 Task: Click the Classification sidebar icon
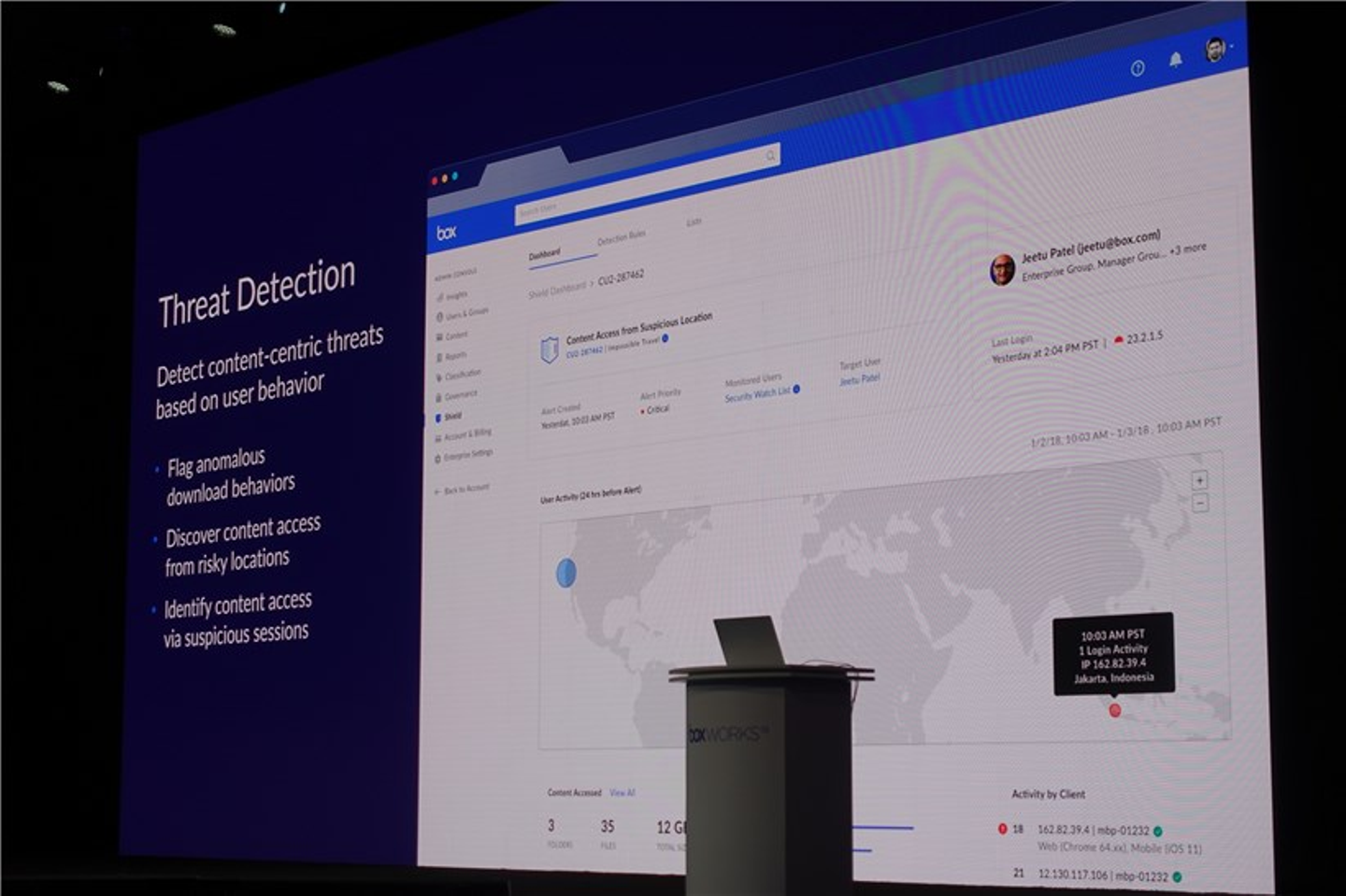[439, 377]
